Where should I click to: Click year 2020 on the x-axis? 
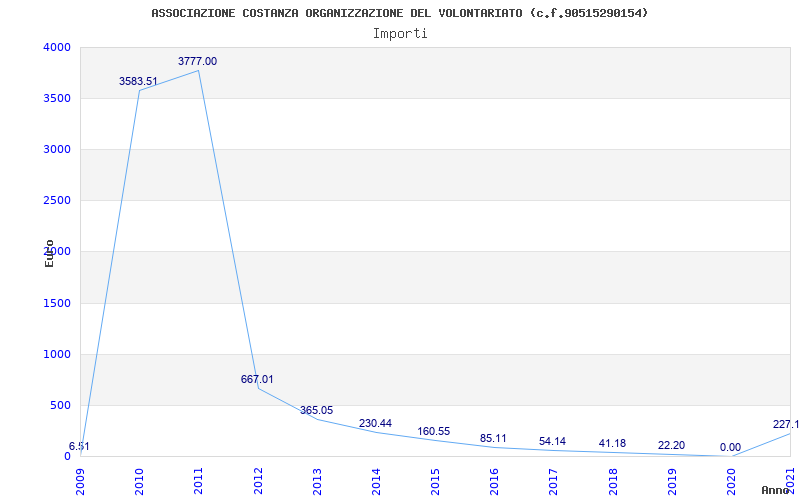[x=731, y=479]
